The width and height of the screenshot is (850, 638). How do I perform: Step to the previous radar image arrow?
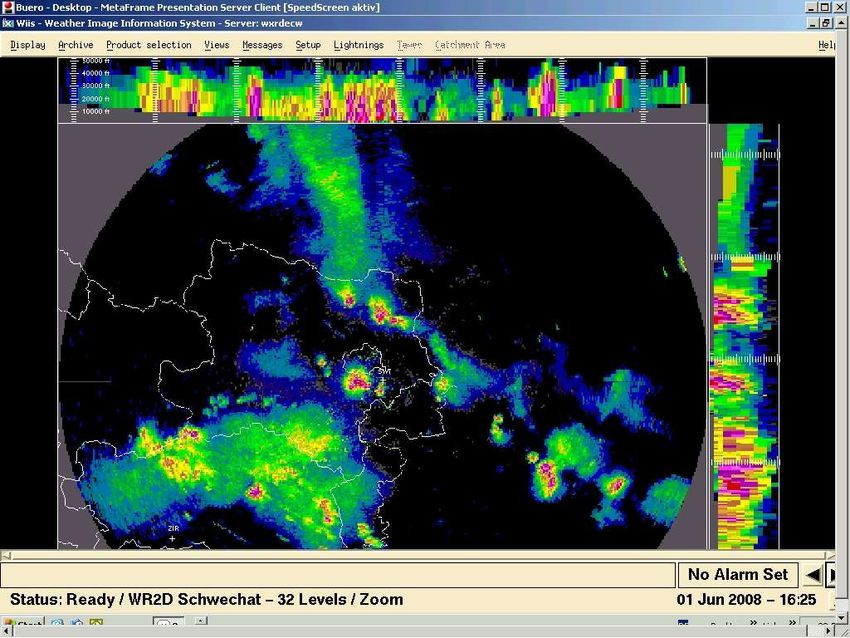[813, 575]
